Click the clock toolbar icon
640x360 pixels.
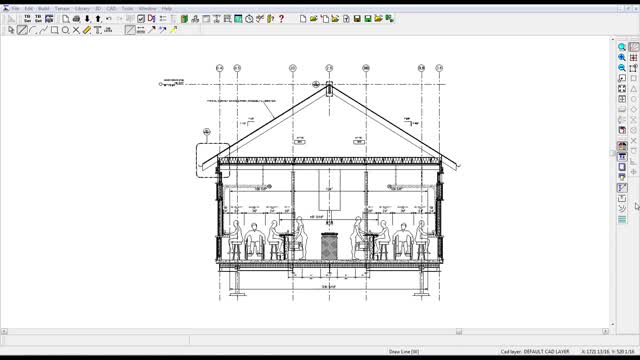coord(249,19)
